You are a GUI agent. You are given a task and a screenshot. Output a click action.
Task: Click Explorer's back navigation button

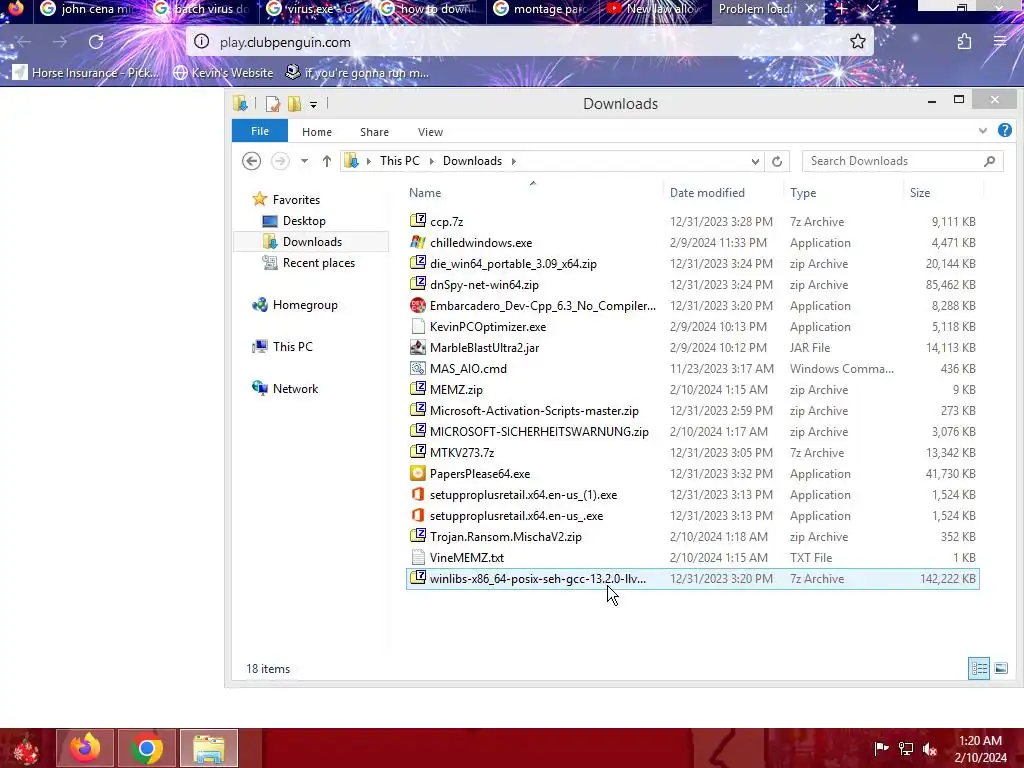click(251, 161)
